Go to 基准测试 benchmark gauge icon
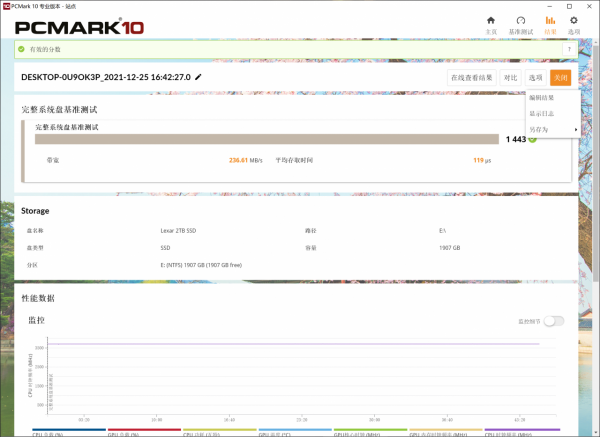 point(520,24)
